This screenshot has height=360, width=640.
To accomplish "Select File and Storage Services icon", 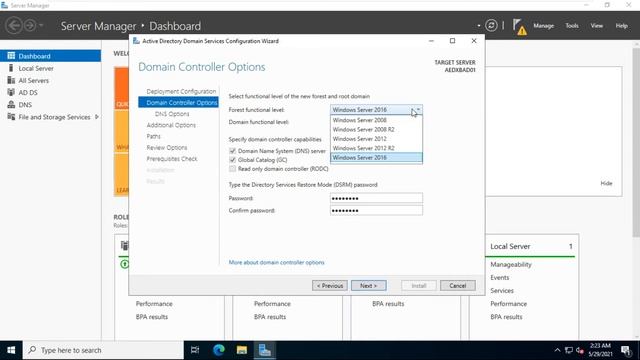I will pos(11,117).
